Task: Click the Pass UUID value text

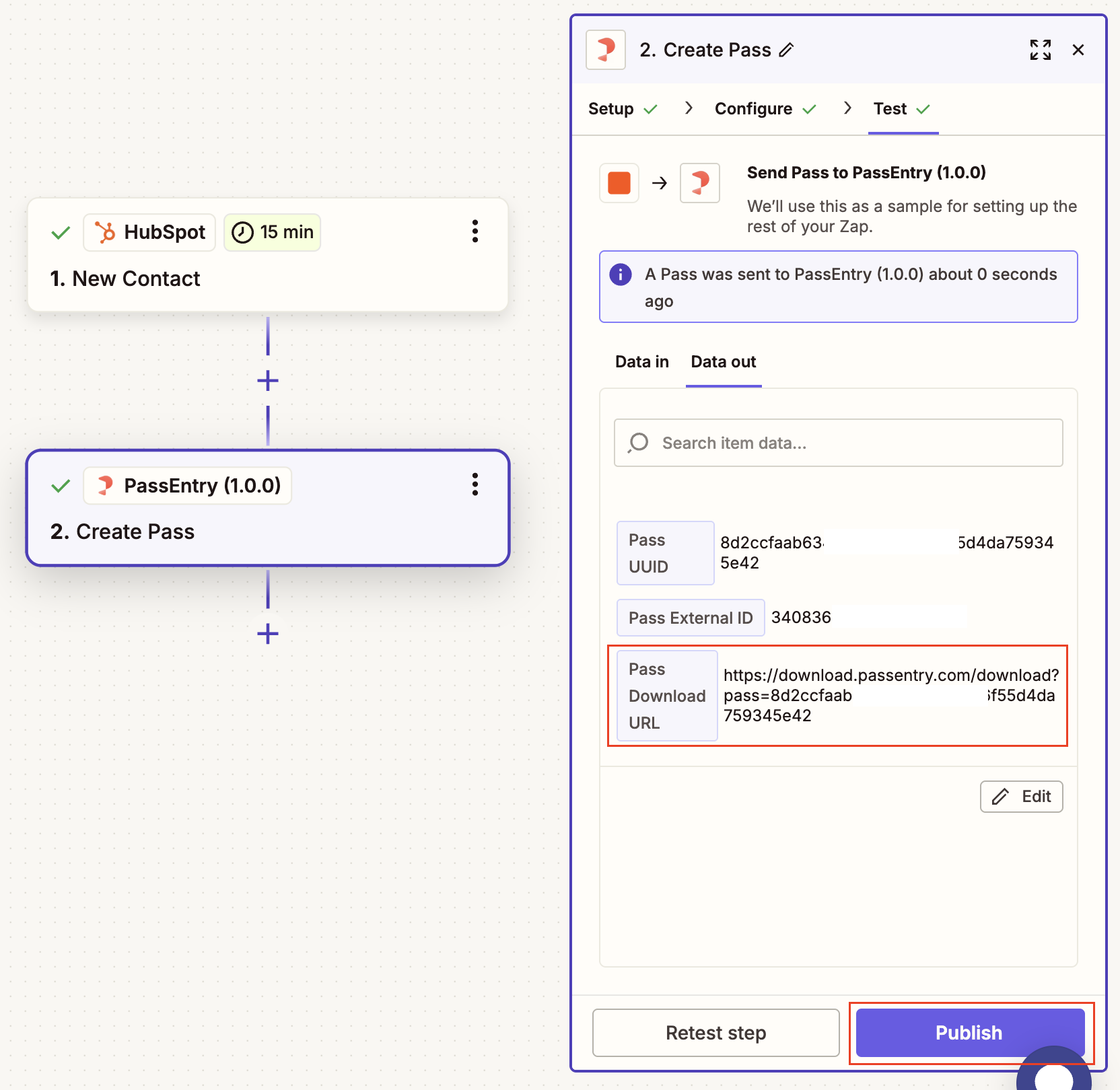Action: pyautogui.click(x=887, y=552)
